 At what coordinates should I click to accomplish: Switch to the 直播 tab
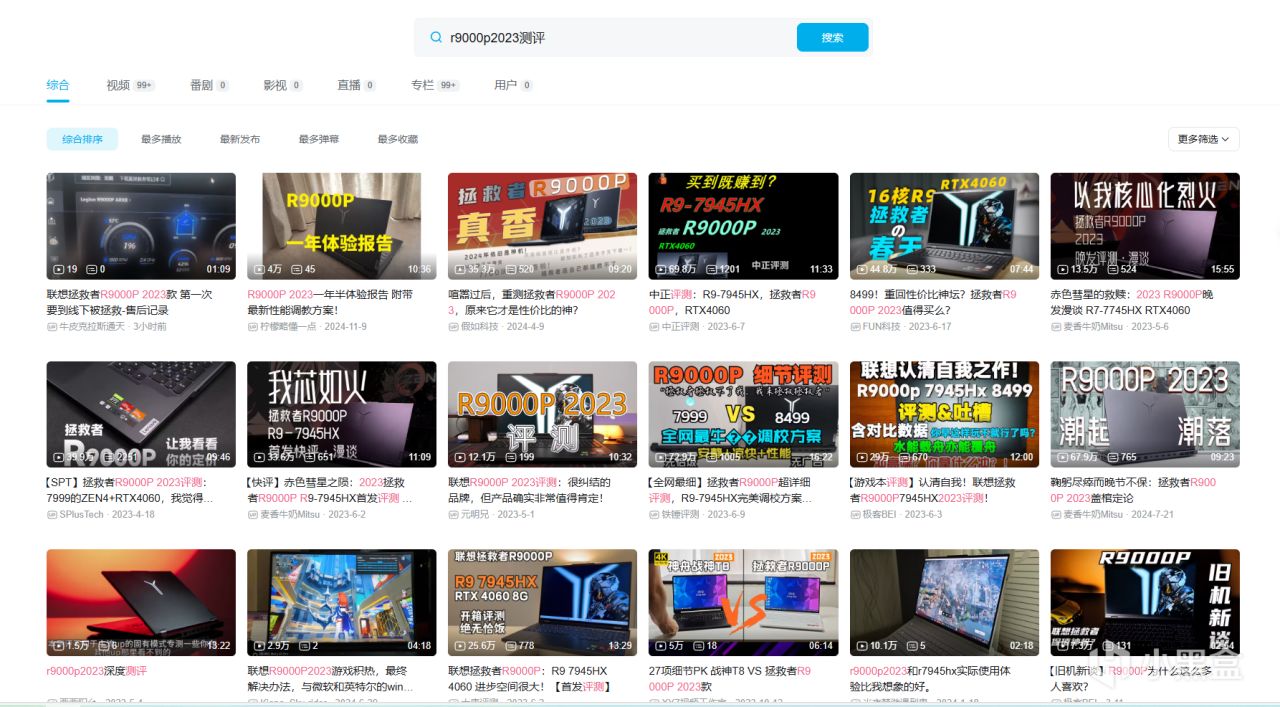coord(356,85)
